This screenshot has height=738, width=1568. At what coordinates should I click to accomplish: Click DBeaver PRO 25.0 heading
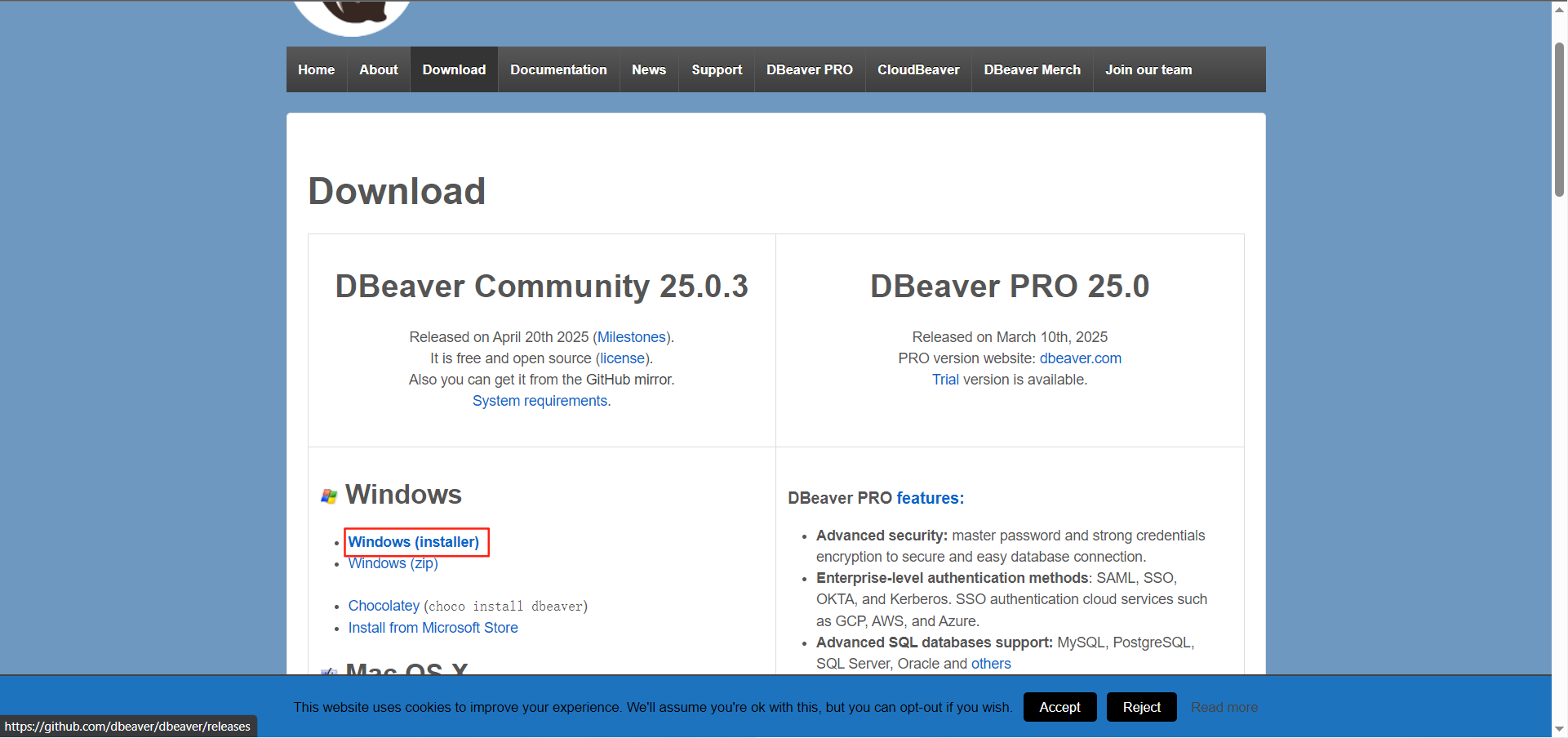[x=1010, y=287]
